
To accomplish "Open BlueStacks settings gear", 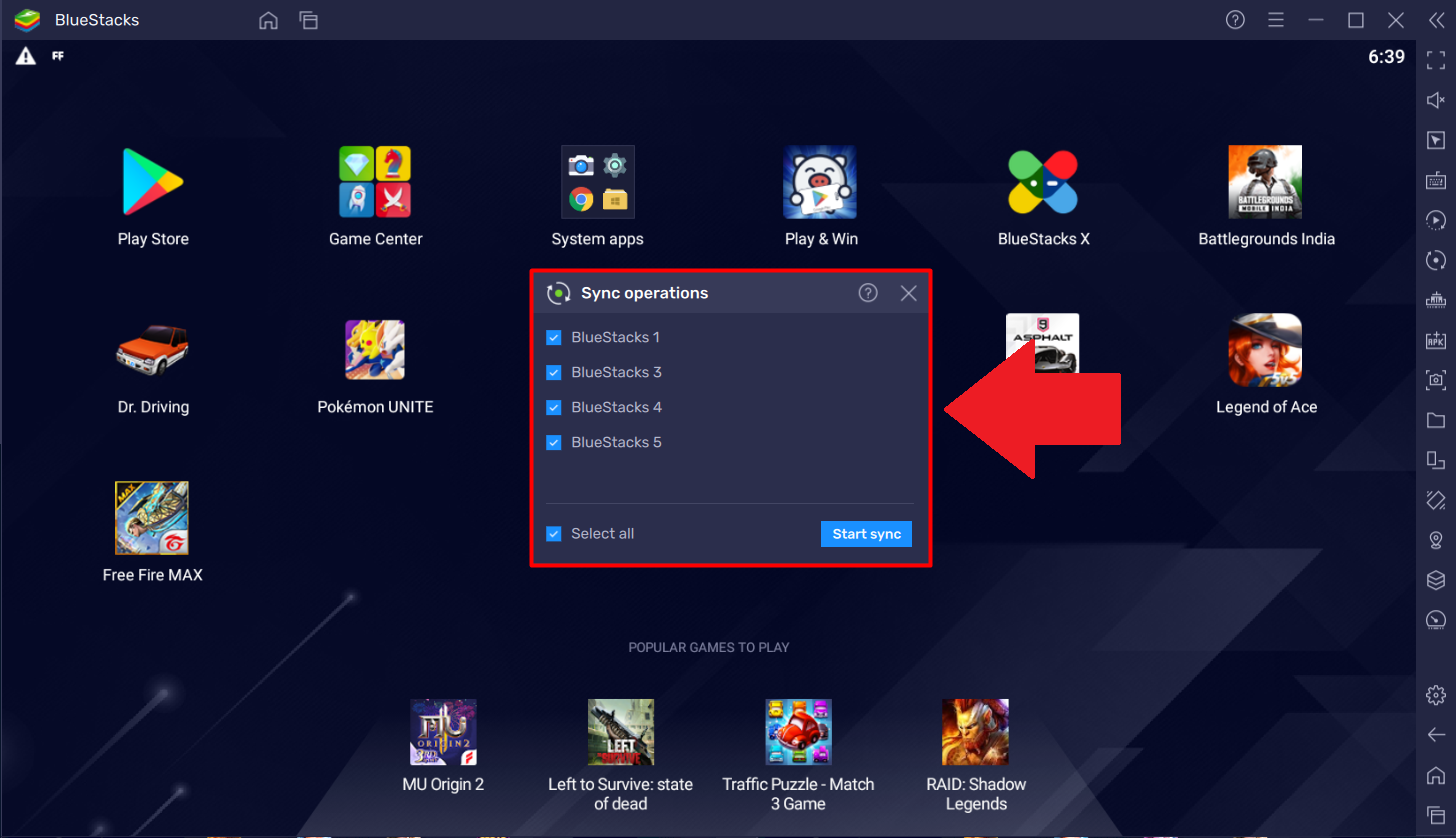I will coord(1436,695).
